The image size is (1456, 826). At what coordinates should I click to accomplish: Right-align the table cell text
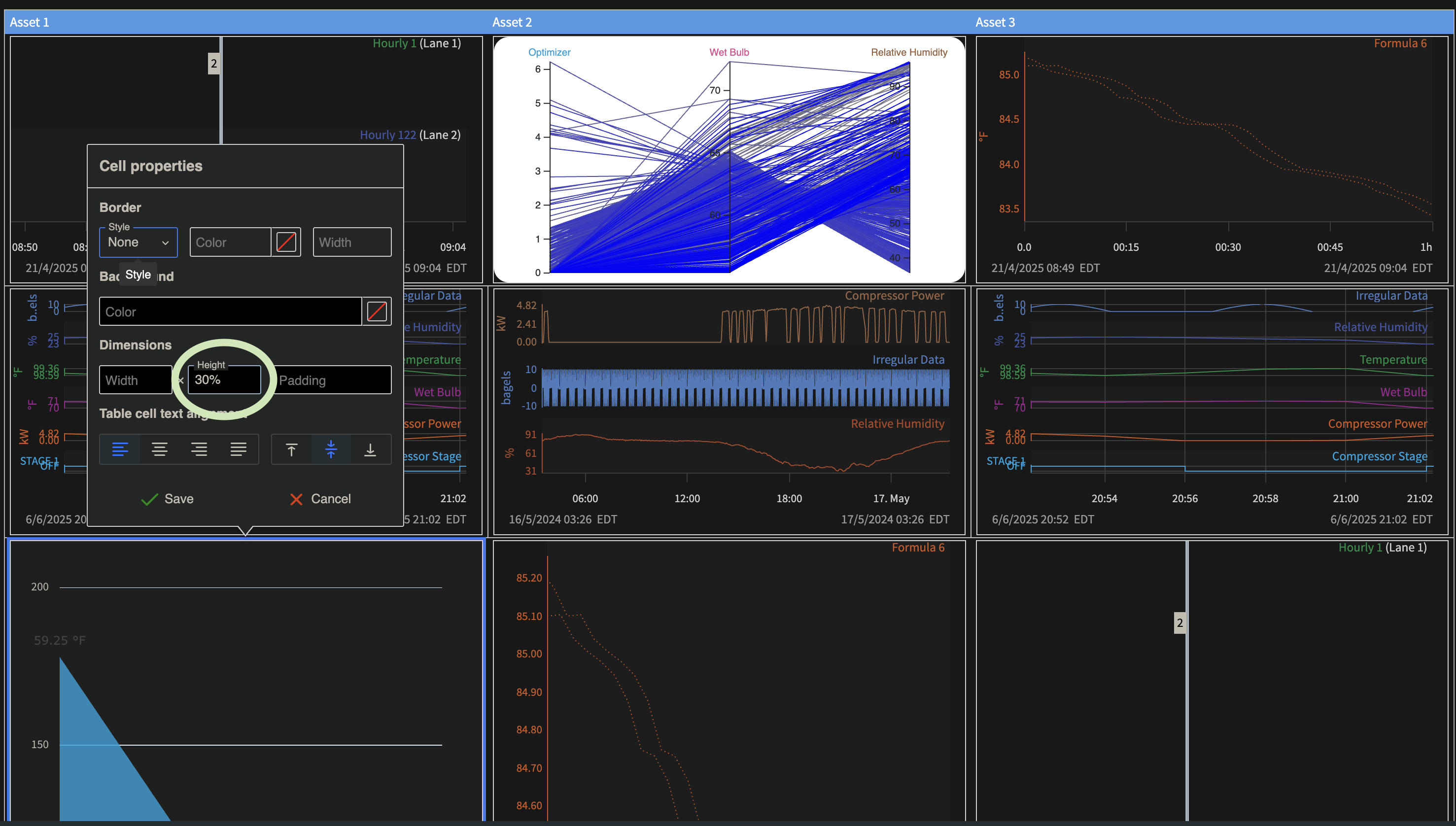click(199, 450)
